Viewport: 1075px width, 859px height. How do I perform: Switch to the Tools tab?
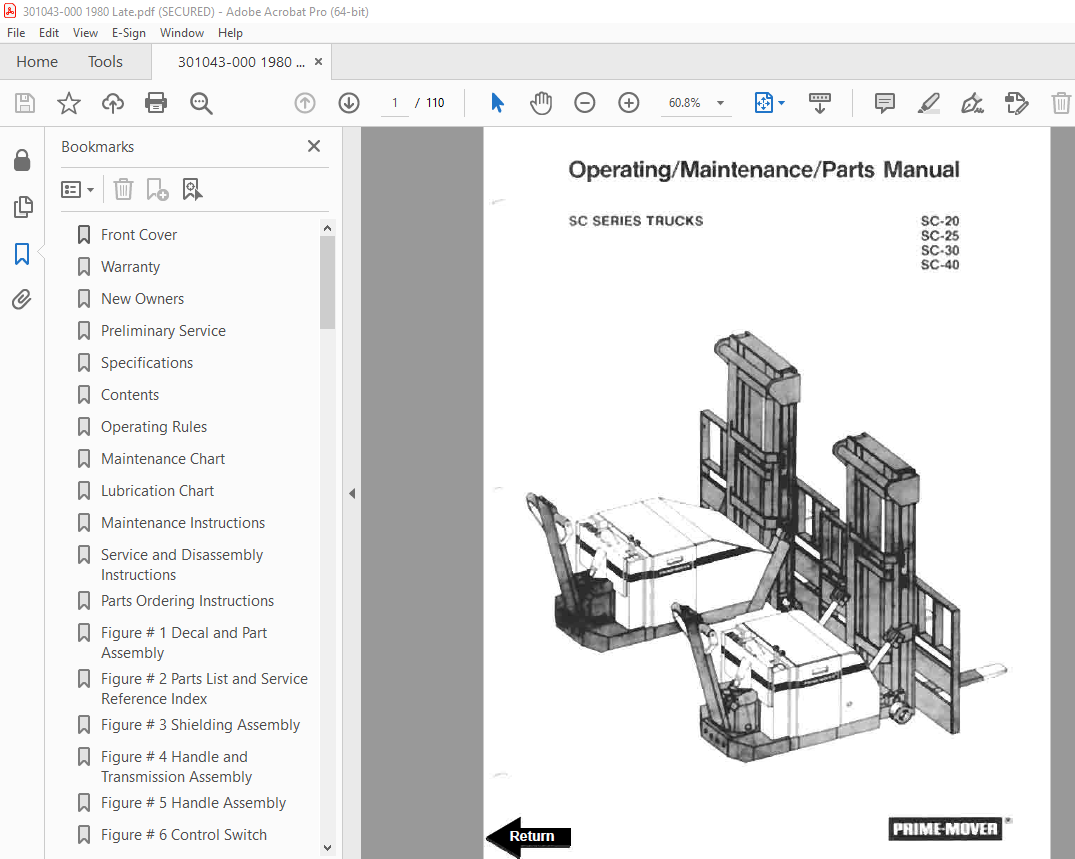click(x=105, y=62)
